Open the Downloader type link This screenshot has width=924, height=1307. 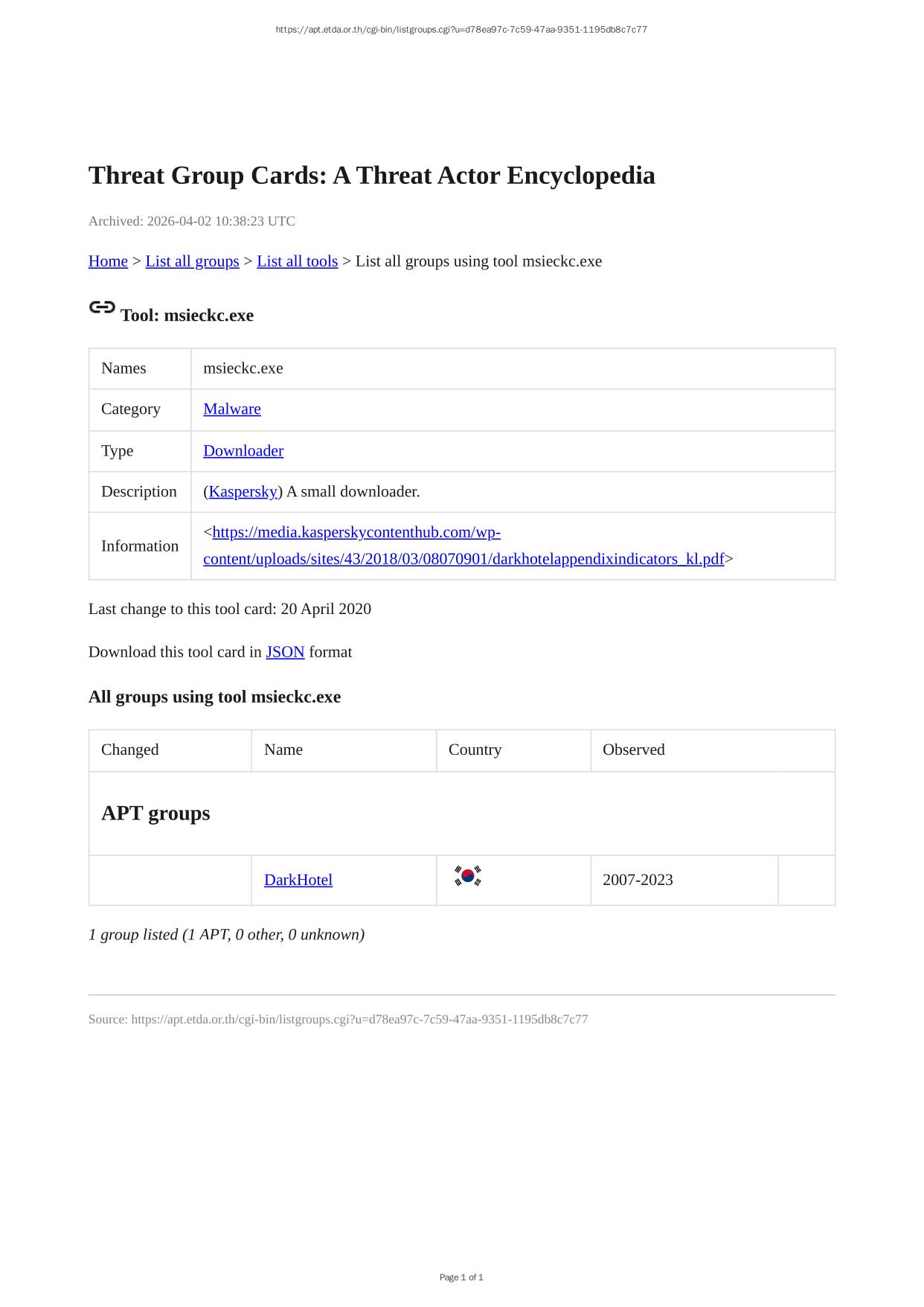pos(243,451)
